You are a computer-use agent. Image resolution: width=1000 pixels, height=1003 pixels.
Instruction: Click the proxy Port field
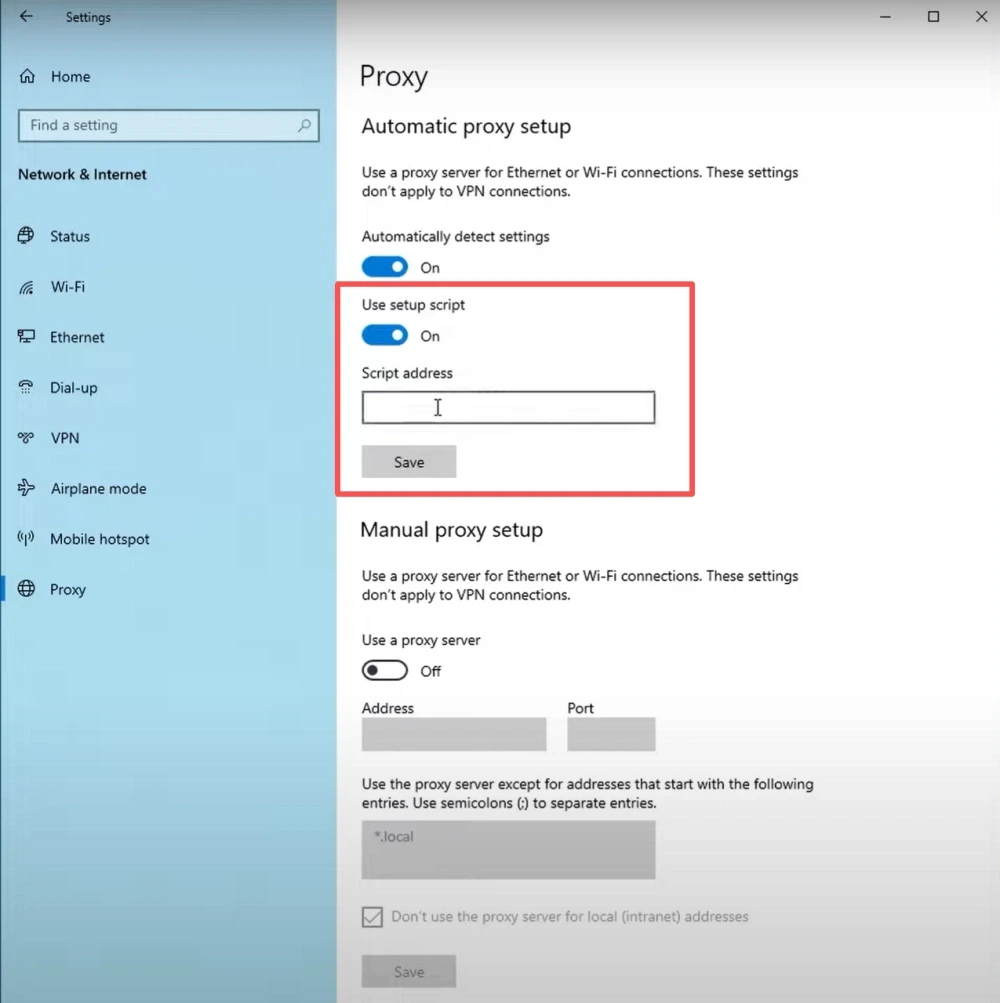611,734
